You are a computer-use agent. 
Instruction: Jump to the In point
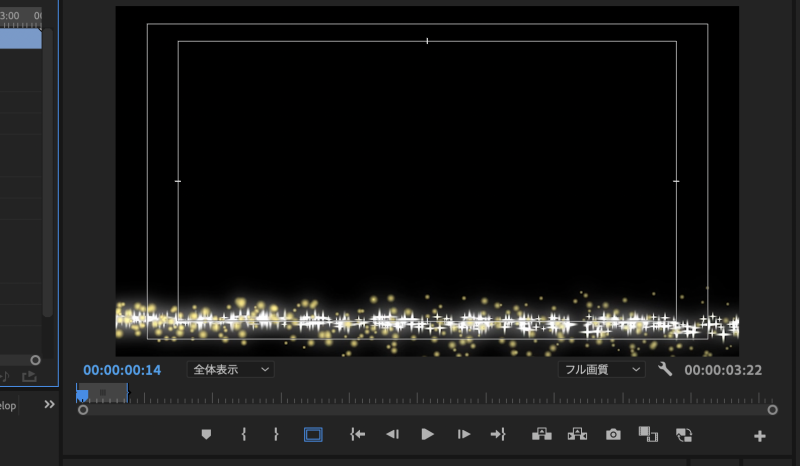pyautogui.click(x=357, y=435)
